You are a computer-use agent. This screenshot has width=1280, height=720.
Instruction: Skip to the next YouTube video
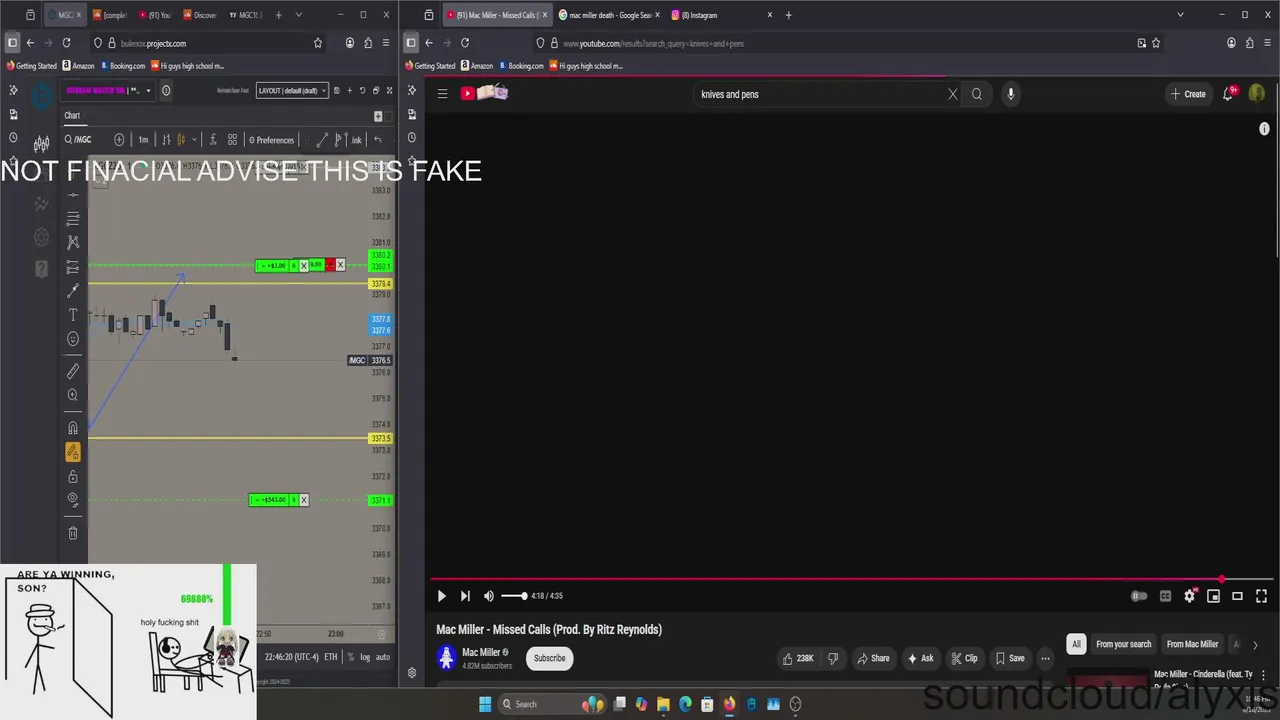(465, 596)
